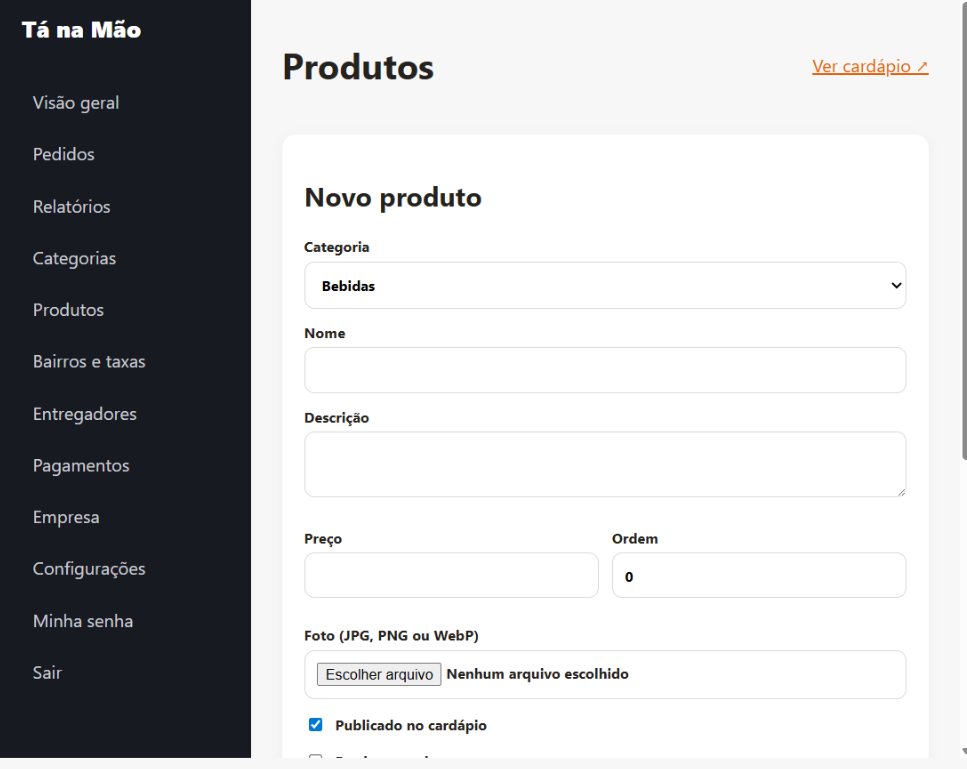Click the Novo produto heading text
The width and height of the screenshot is (967, 769).
click(393, 198)
